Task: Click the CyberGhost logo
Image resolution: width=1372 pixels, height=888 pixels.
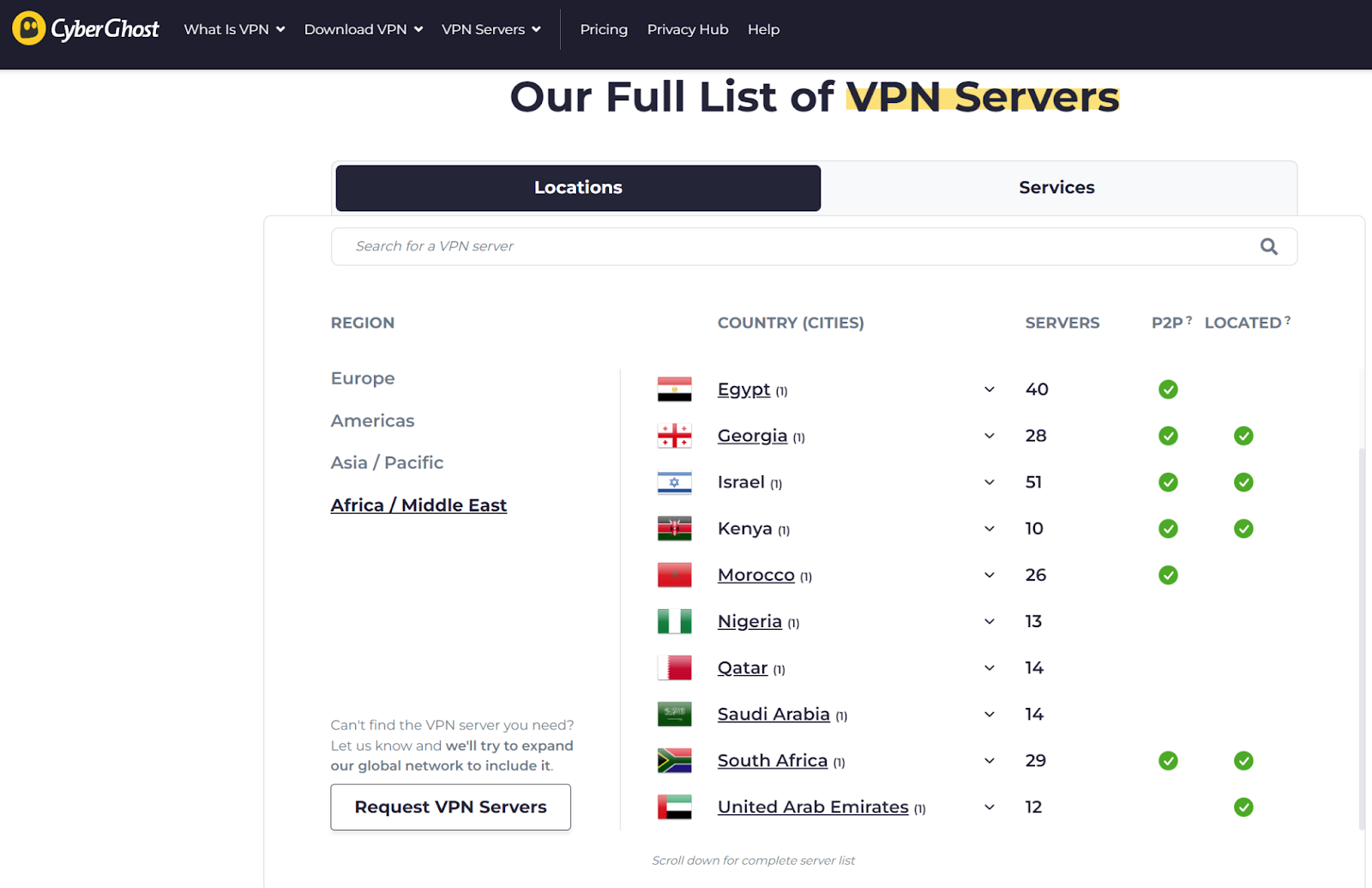Action: (86, 28)
